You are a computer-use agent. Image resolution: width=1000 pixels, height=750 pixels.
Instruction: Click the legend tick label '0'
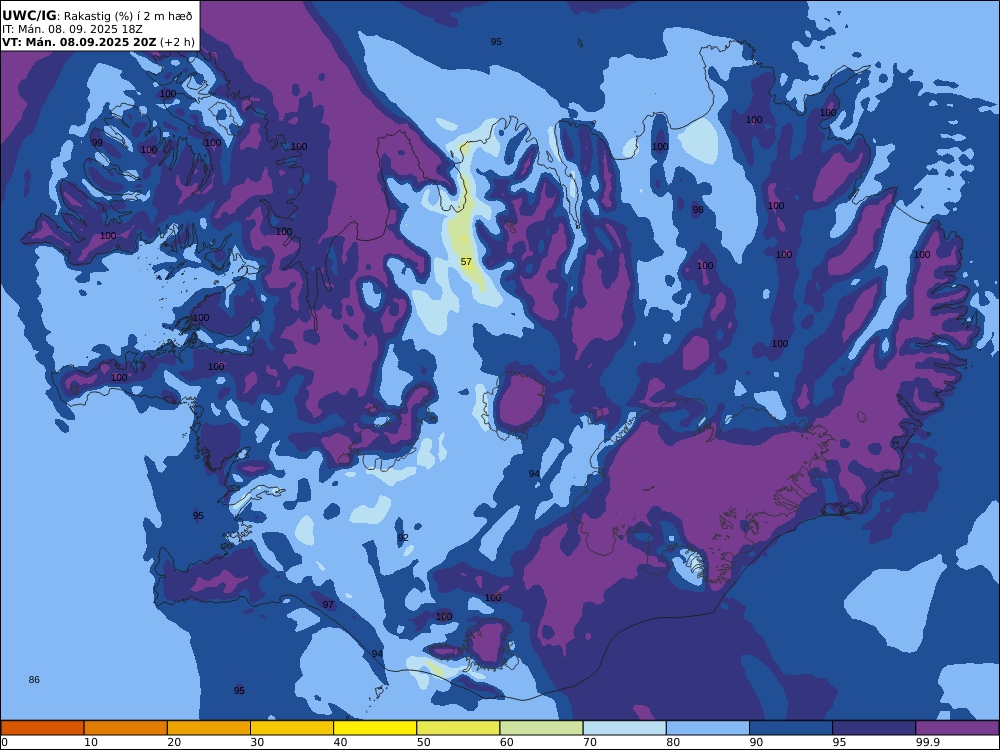click(x=4, y=742)
